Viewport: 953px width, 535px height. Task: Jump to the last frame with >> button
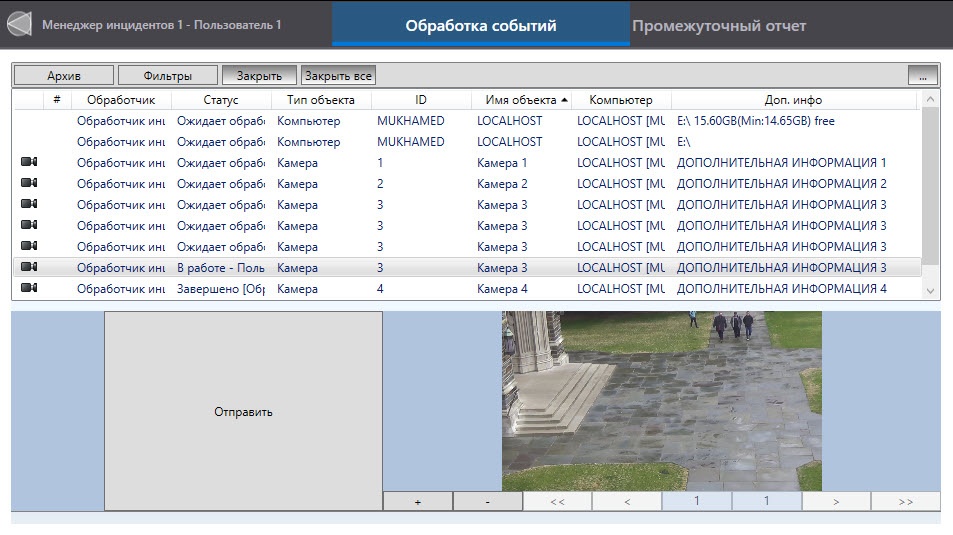tap(905, 501)
